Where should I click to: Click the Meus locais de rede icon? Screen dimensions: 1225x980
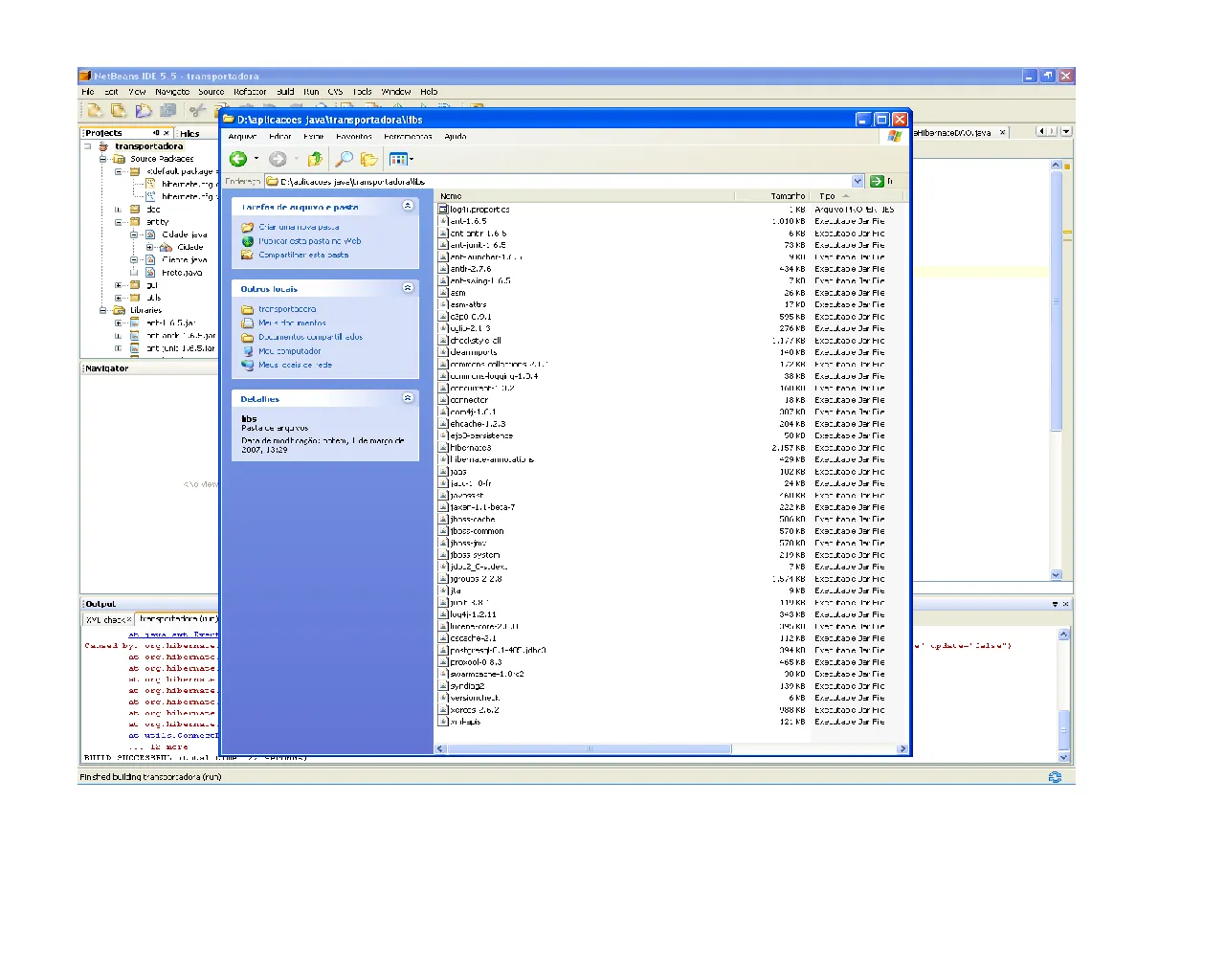(248, 365)
